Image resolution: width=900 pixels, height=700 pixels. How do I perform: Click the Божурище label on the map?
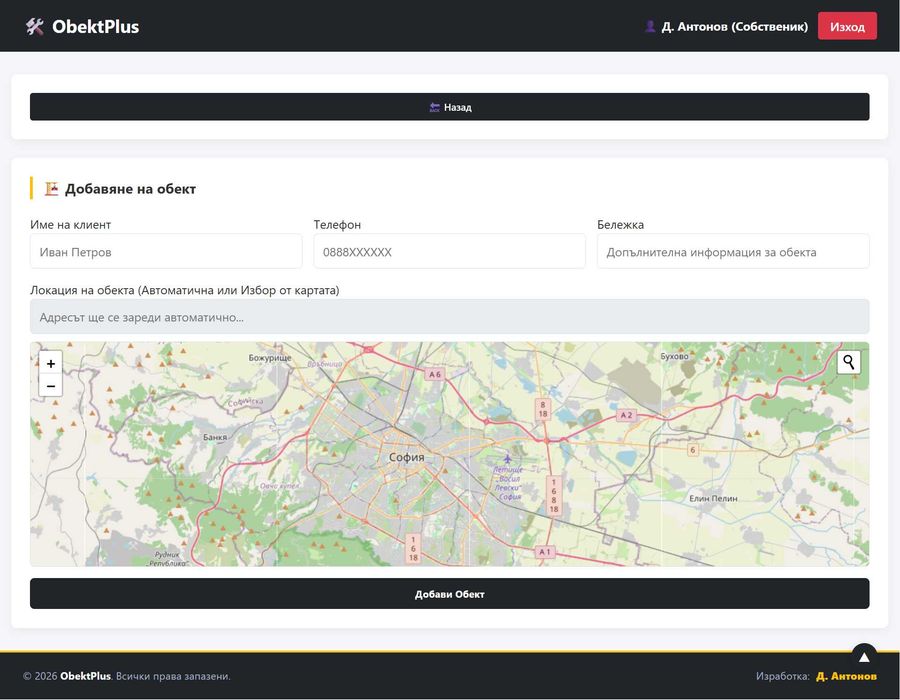270,357
